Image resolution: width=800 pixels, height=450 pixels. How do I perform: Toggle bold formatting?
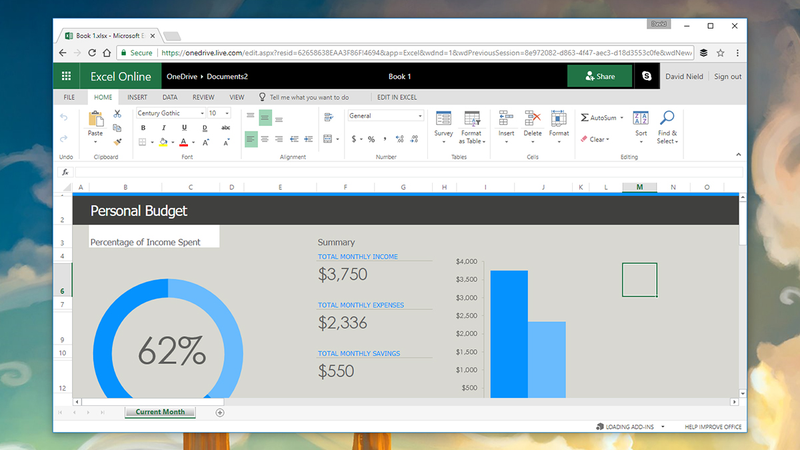click(x=143, y=128)
